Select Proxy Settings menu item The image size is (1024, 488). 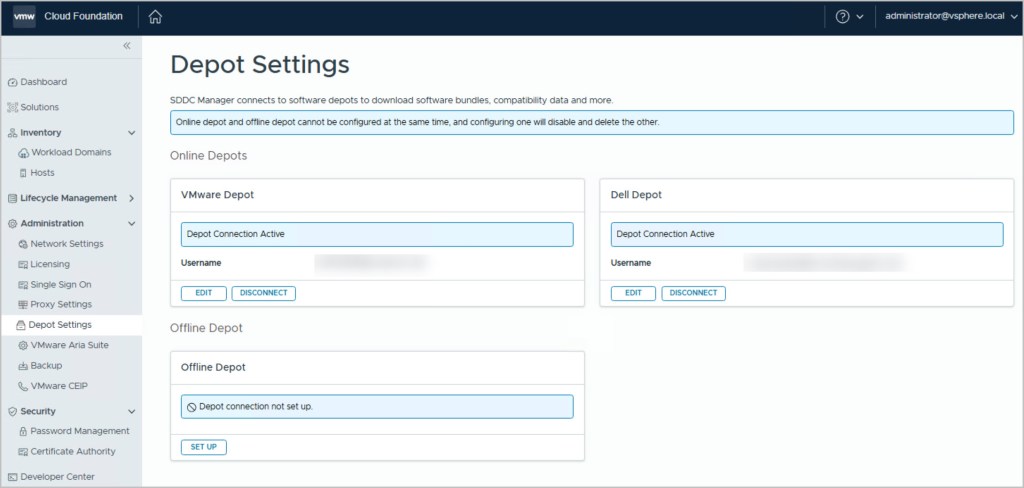(60, 304)
